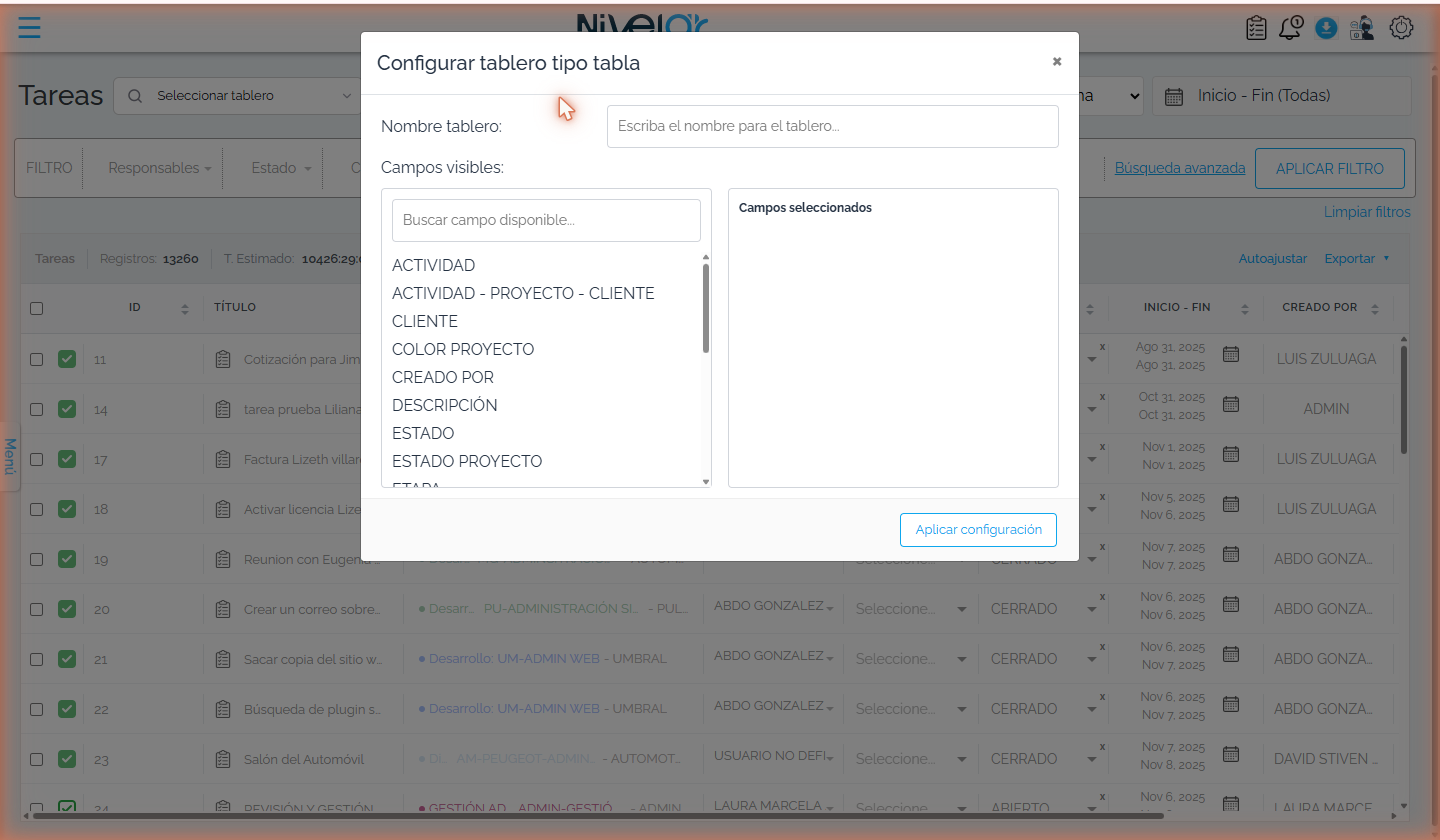Sort by CREADO POR column arrows
The width and height of the screenshot is (1440, 840).
point(1375,309)
